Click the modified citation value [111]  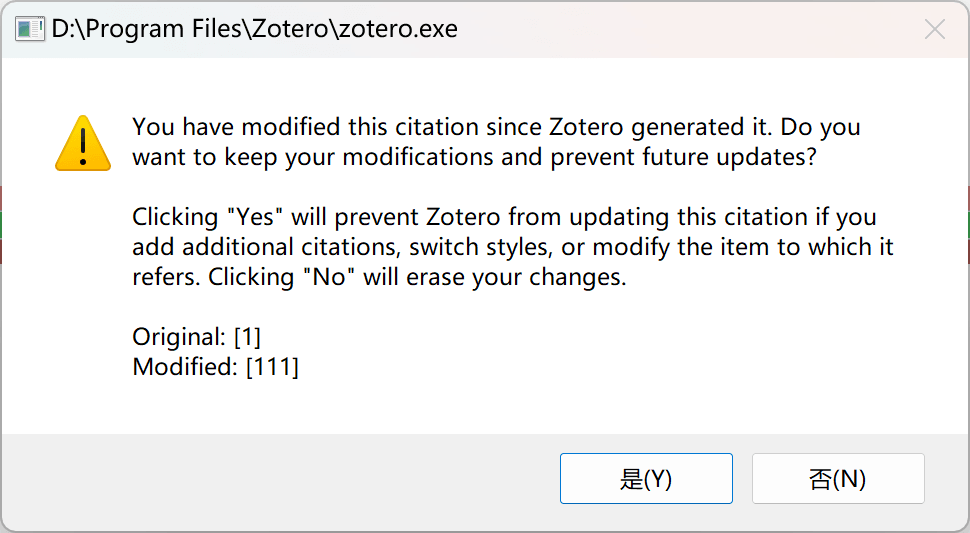(x=273, y=367)
